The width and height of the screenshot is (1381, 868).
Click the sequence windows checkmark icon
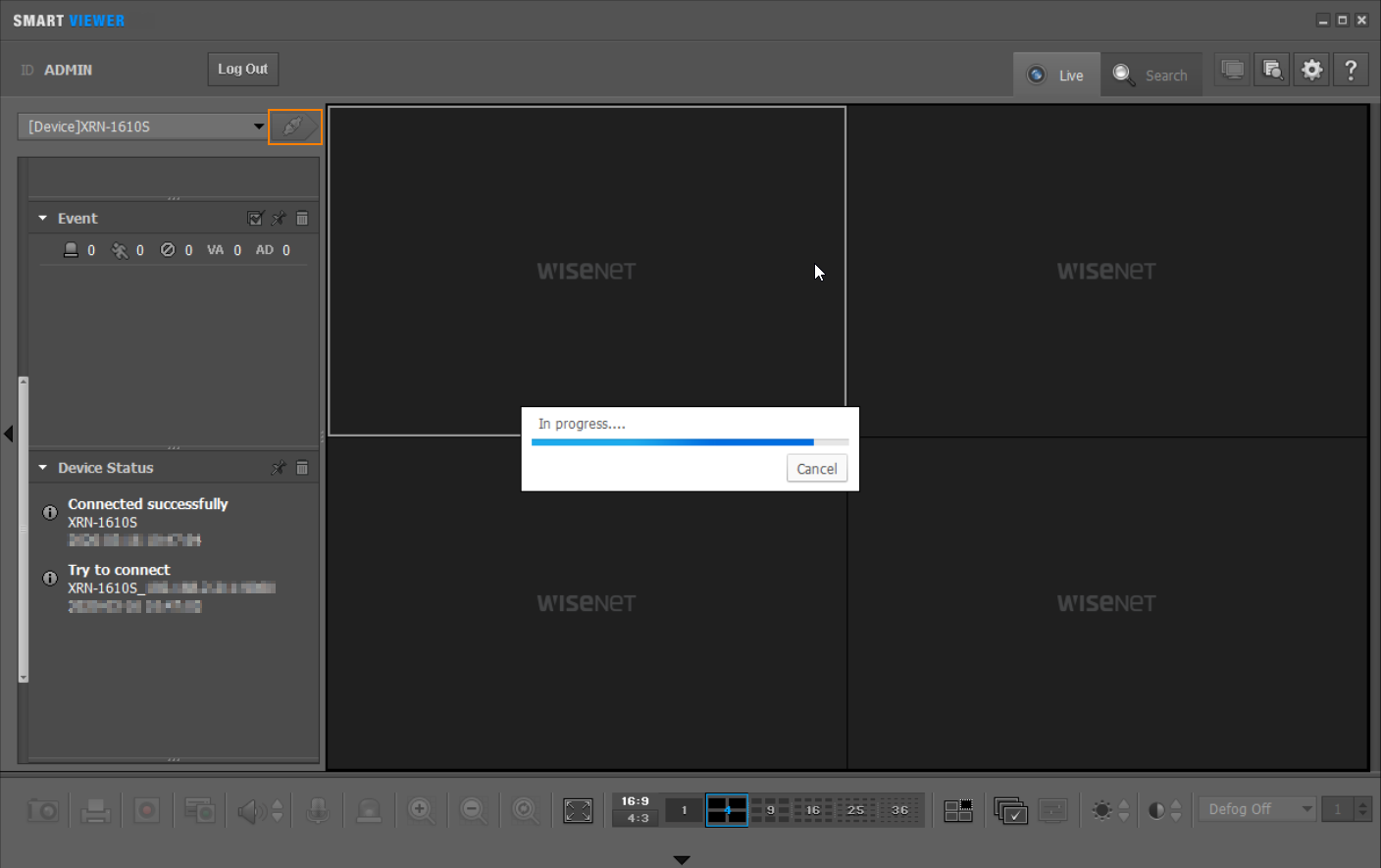pos(1010,810)
